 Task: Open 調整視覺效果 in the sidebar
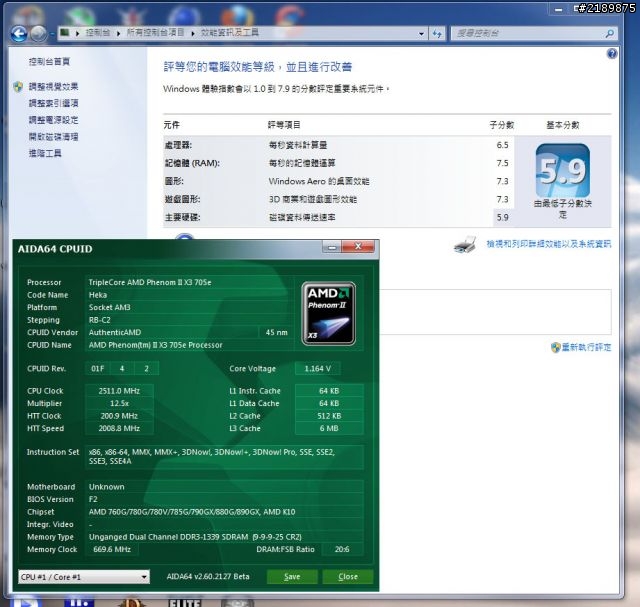(x=53, y=87)
